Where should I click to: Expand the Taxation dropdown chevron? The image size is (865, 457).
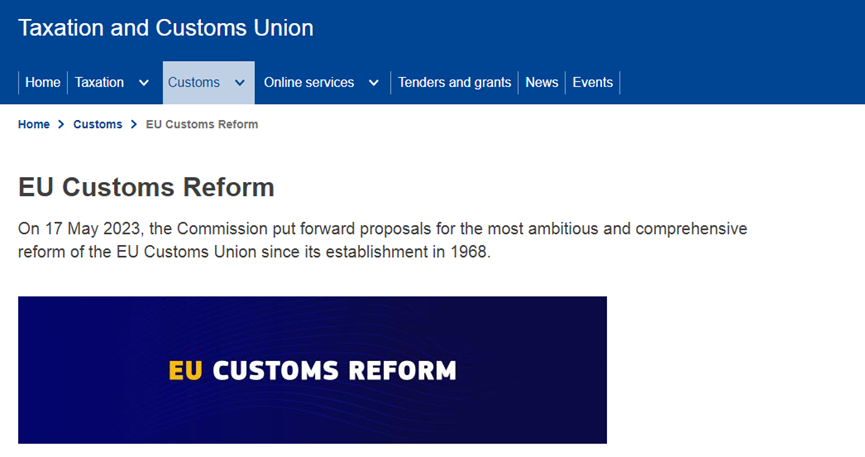(x=144, y=82)
